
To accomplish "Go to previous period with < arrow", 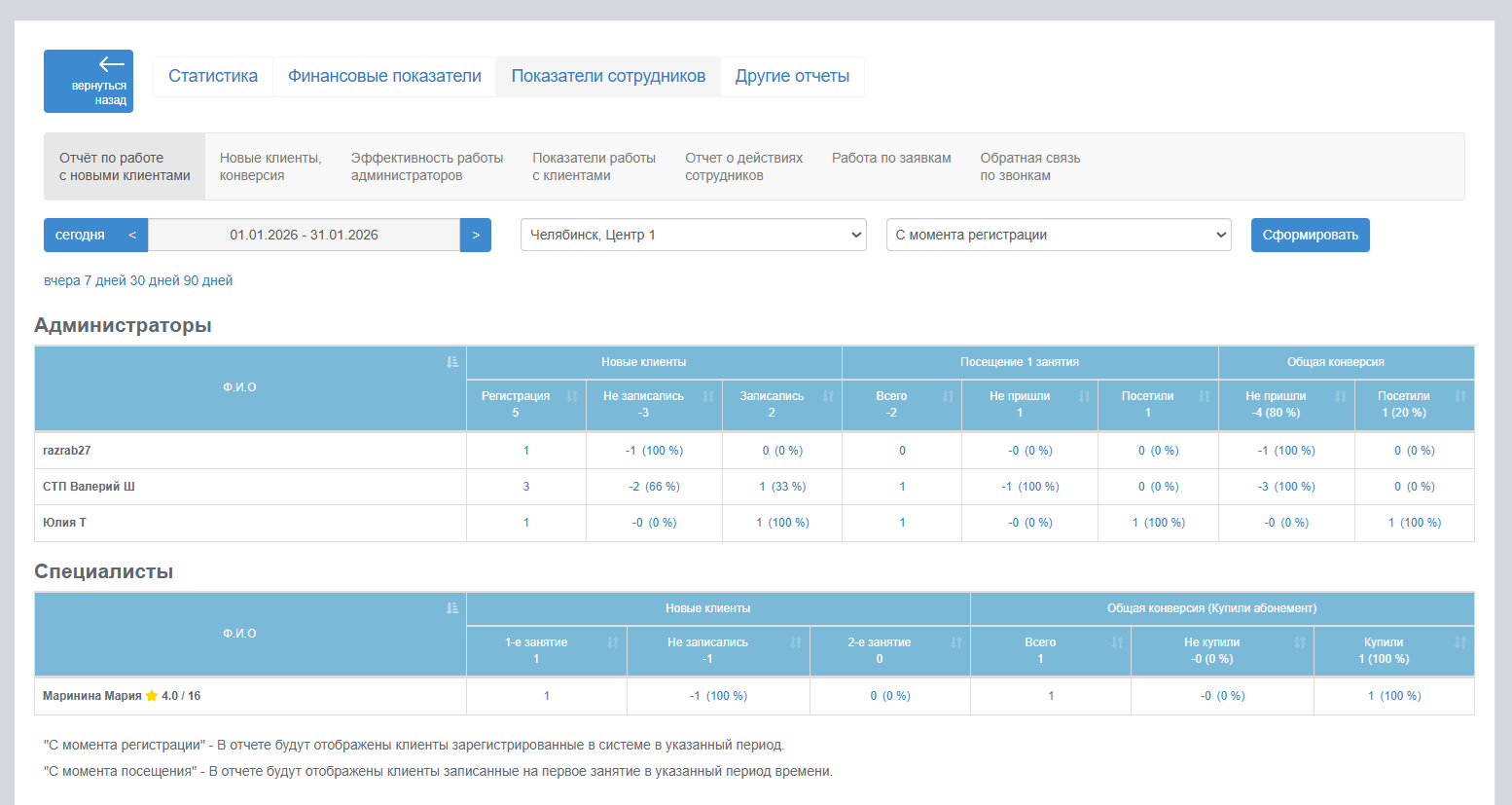I will click(132, 235).
